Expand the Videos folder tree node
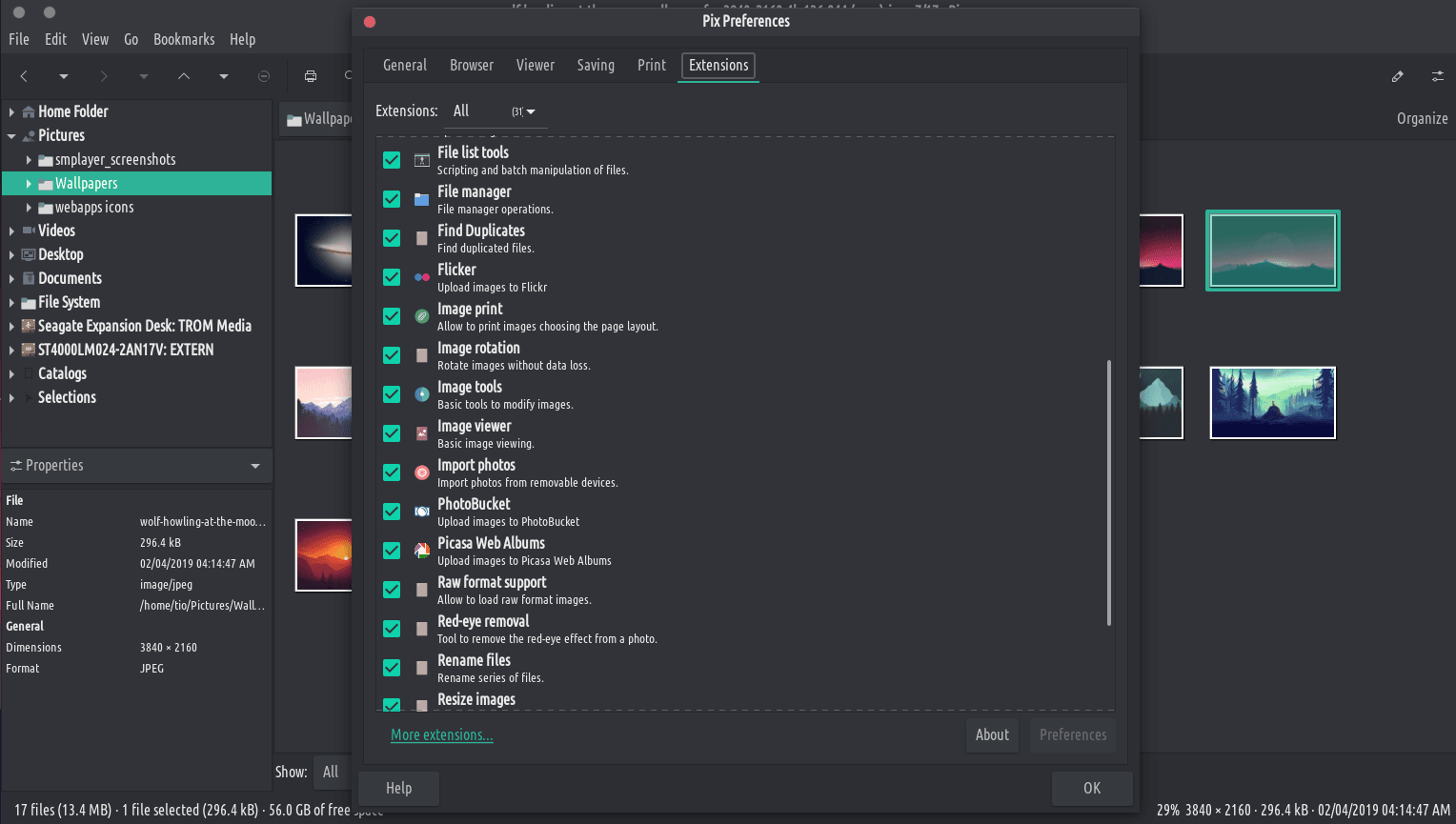Image resolution: width=1456 pixels, height=824 pixels. (11, 231)
